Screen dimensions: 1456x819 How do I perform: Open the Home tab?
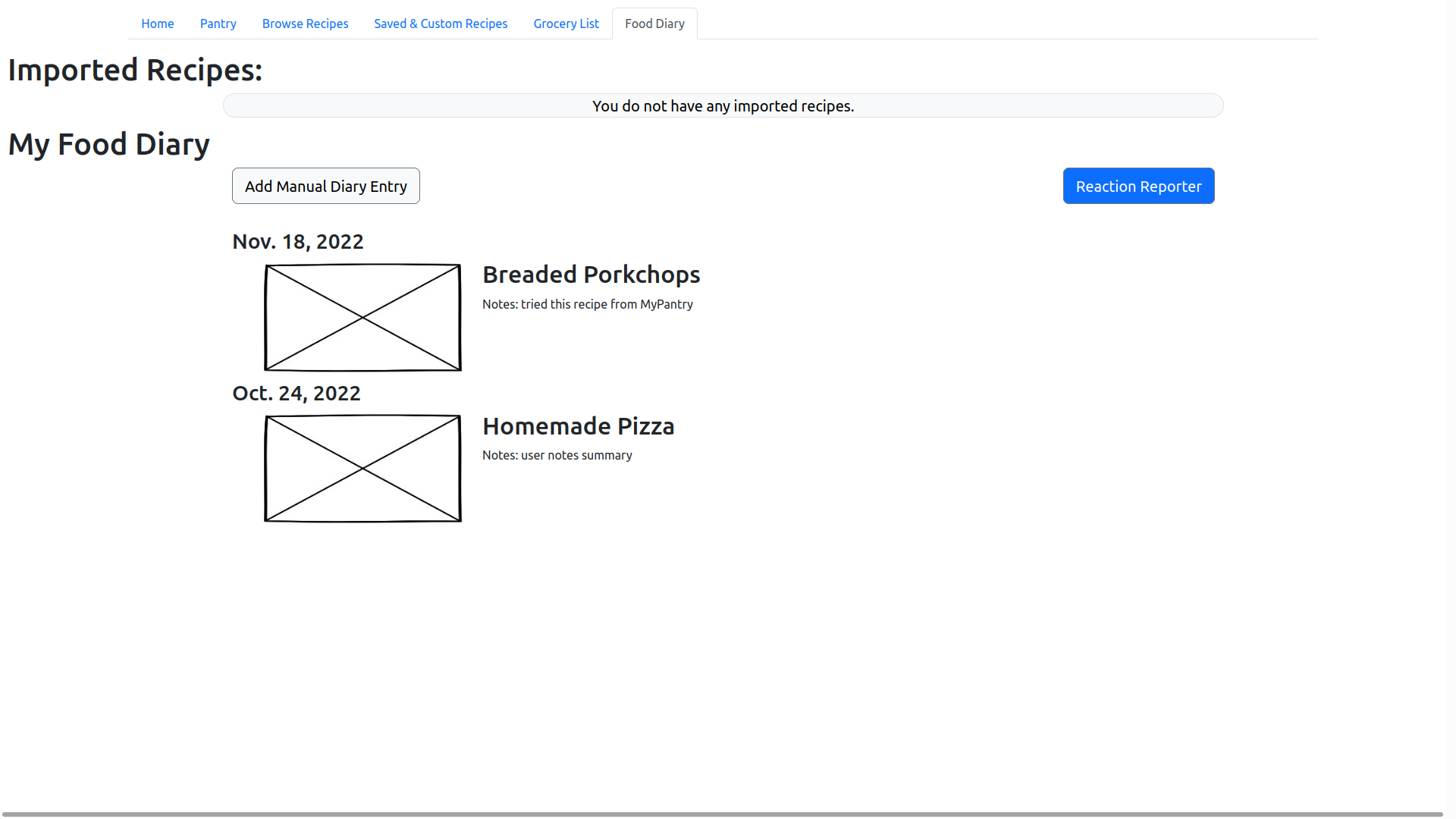[x=157, y=24]
